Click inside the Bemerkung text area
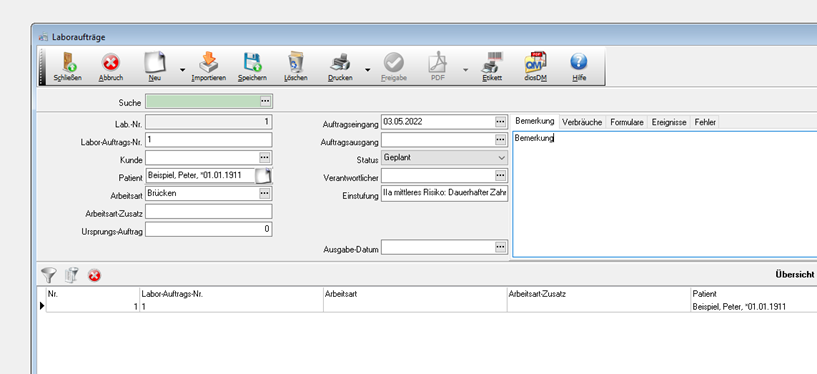Screen dimensions: 817x374 [665, 194]
